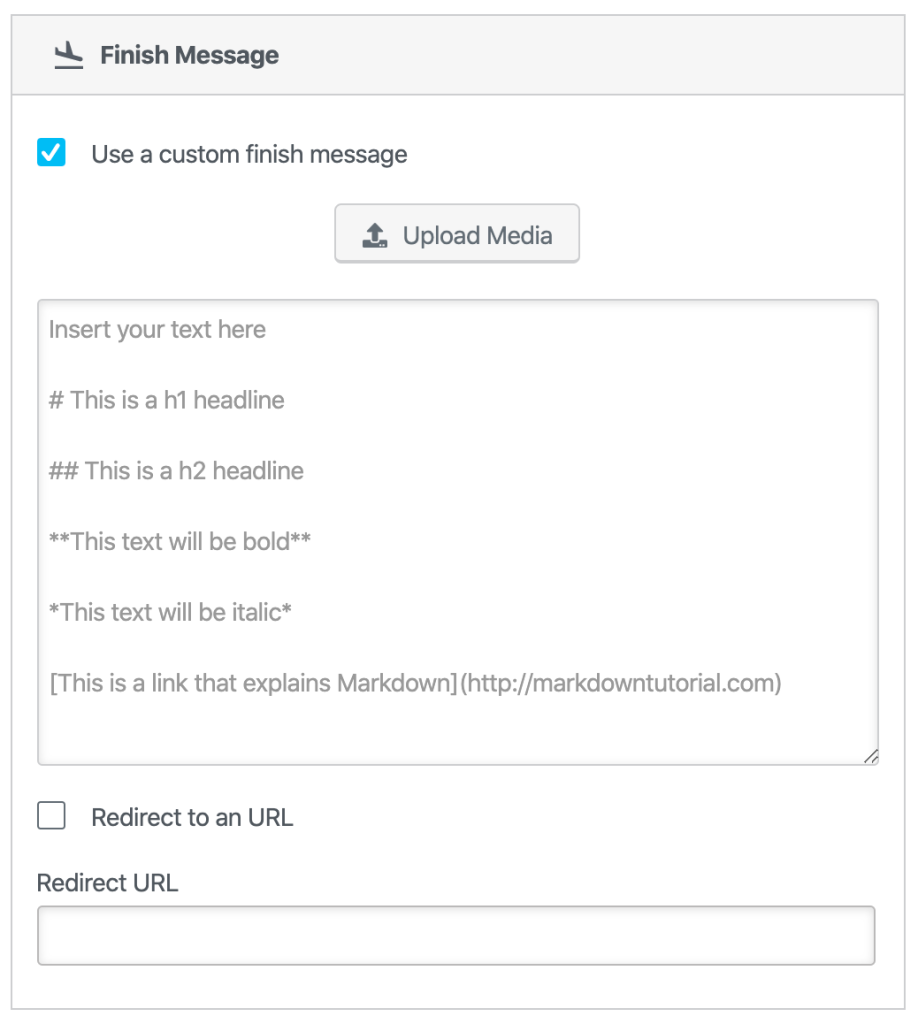
Task: Click the Markdown link placeholder line
Action: tap(250, 684)
